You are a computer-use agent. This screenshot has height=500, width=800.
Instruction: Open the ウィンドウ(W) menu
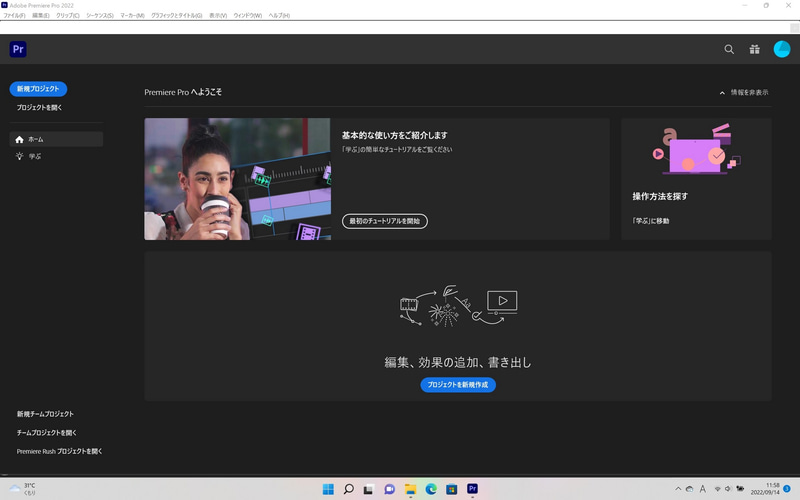247,15
